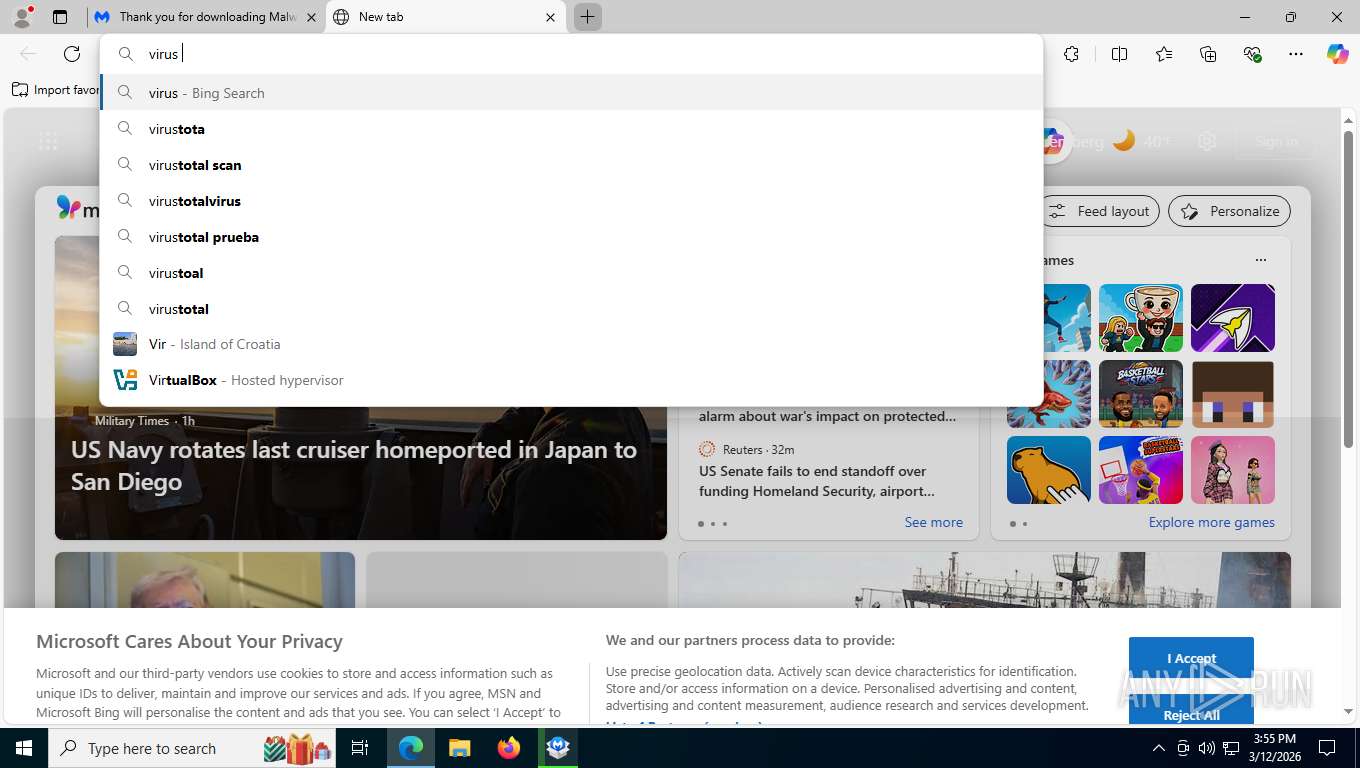Open the app launcher grid icon
Screen dimensions: 1360x768
pyautogui.click(x=48, y=141)
